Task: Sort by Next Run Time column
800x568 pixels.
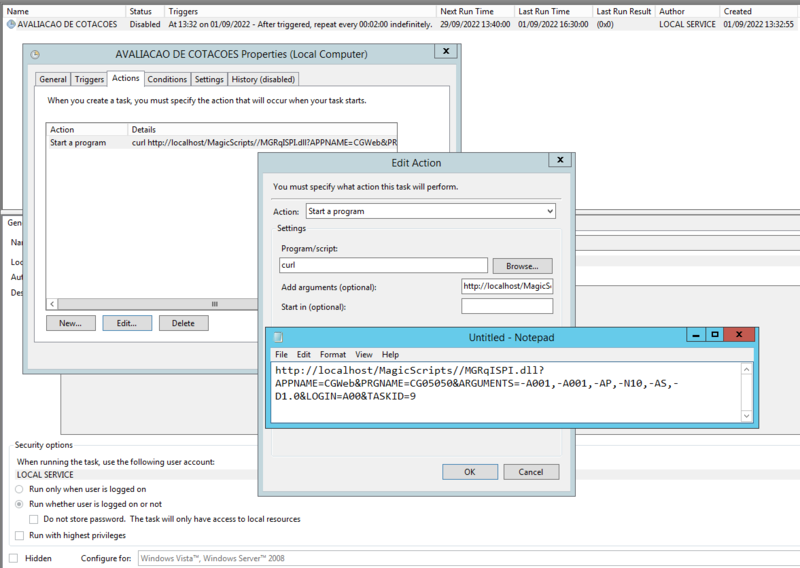Action: pos(475,11)
